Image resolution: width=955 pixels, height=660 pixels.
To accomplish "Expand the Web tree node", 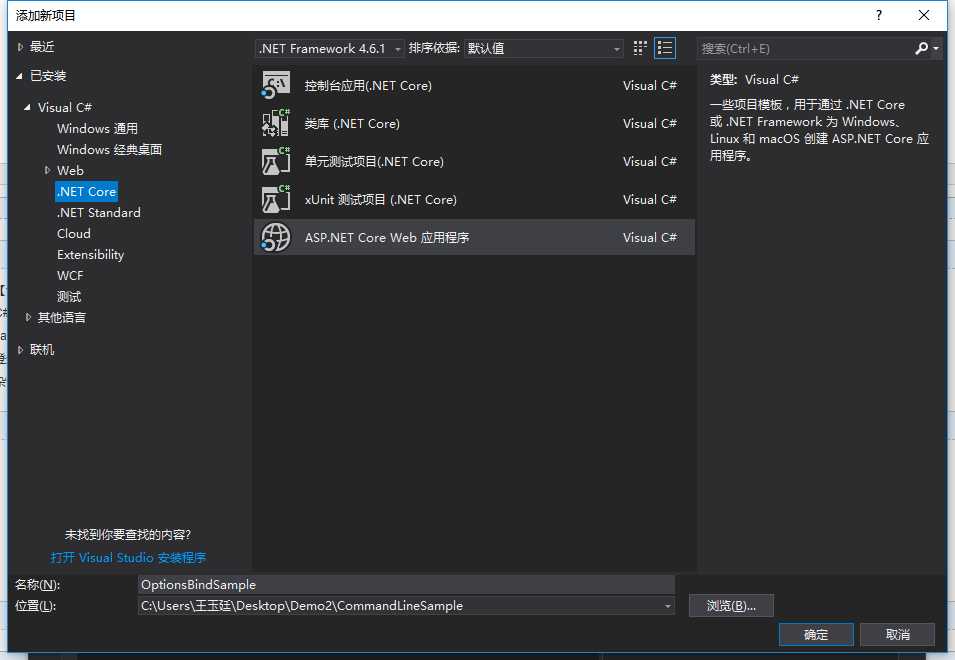I will 48,170.
